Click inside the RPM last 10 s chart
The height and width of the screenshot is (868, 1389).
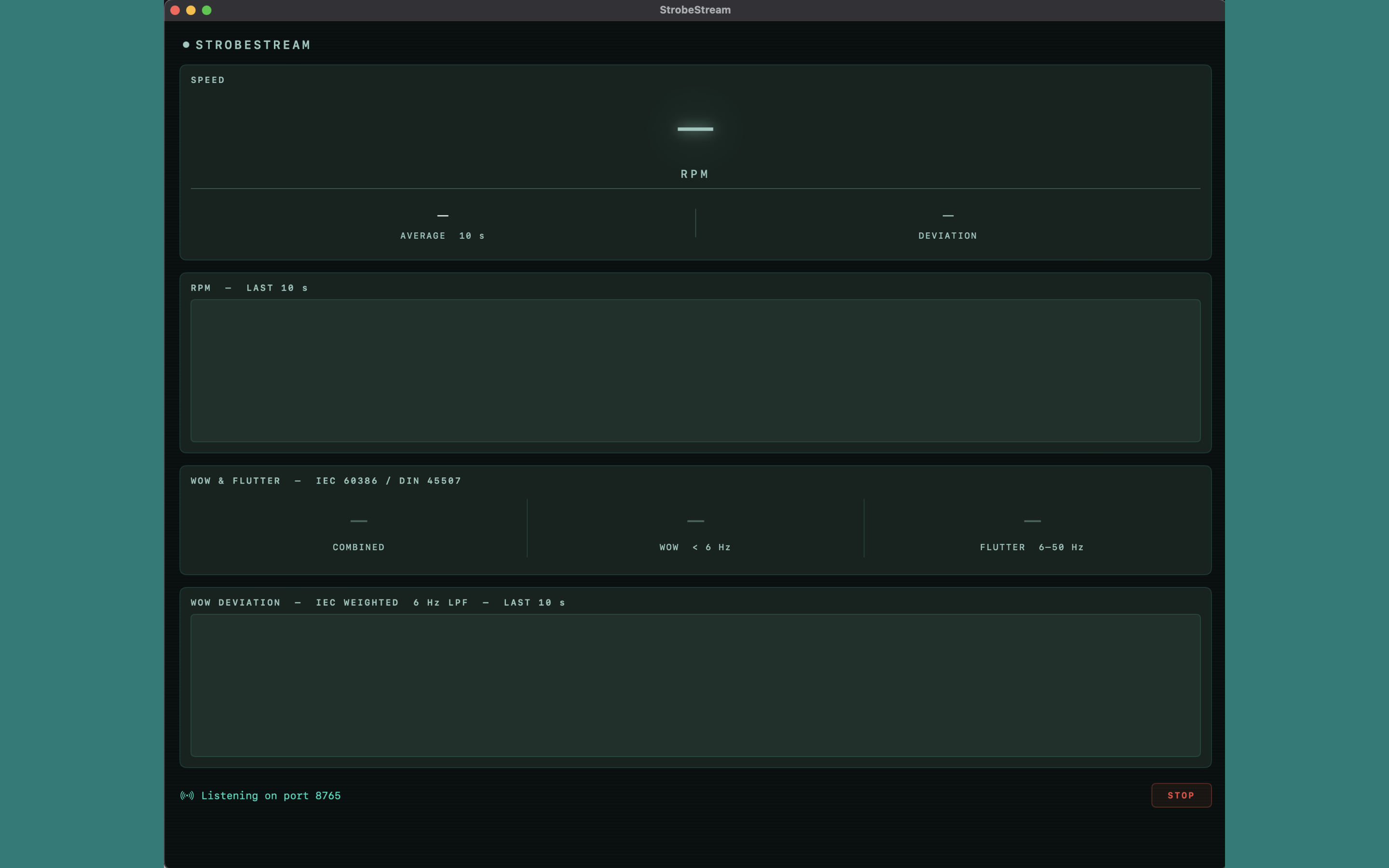[695, 370]
